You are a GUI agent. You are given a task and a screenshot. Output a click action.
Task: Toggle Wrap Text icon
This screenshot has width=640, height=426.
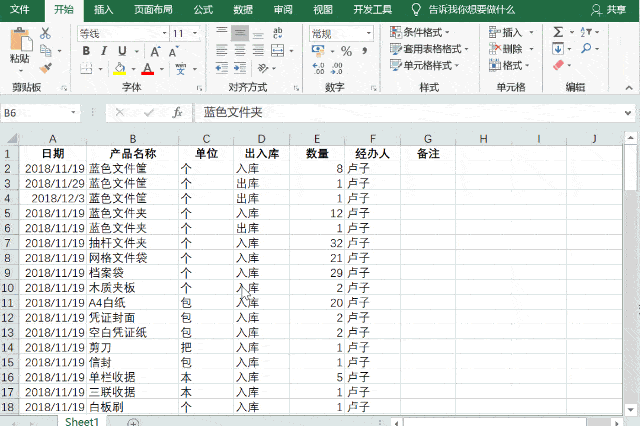278,33
